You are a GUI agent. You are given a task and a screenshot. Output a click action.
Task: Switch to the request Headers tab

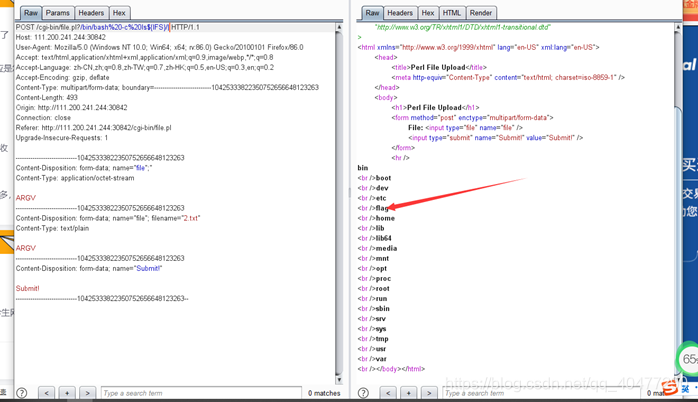[x=91, y=13]
